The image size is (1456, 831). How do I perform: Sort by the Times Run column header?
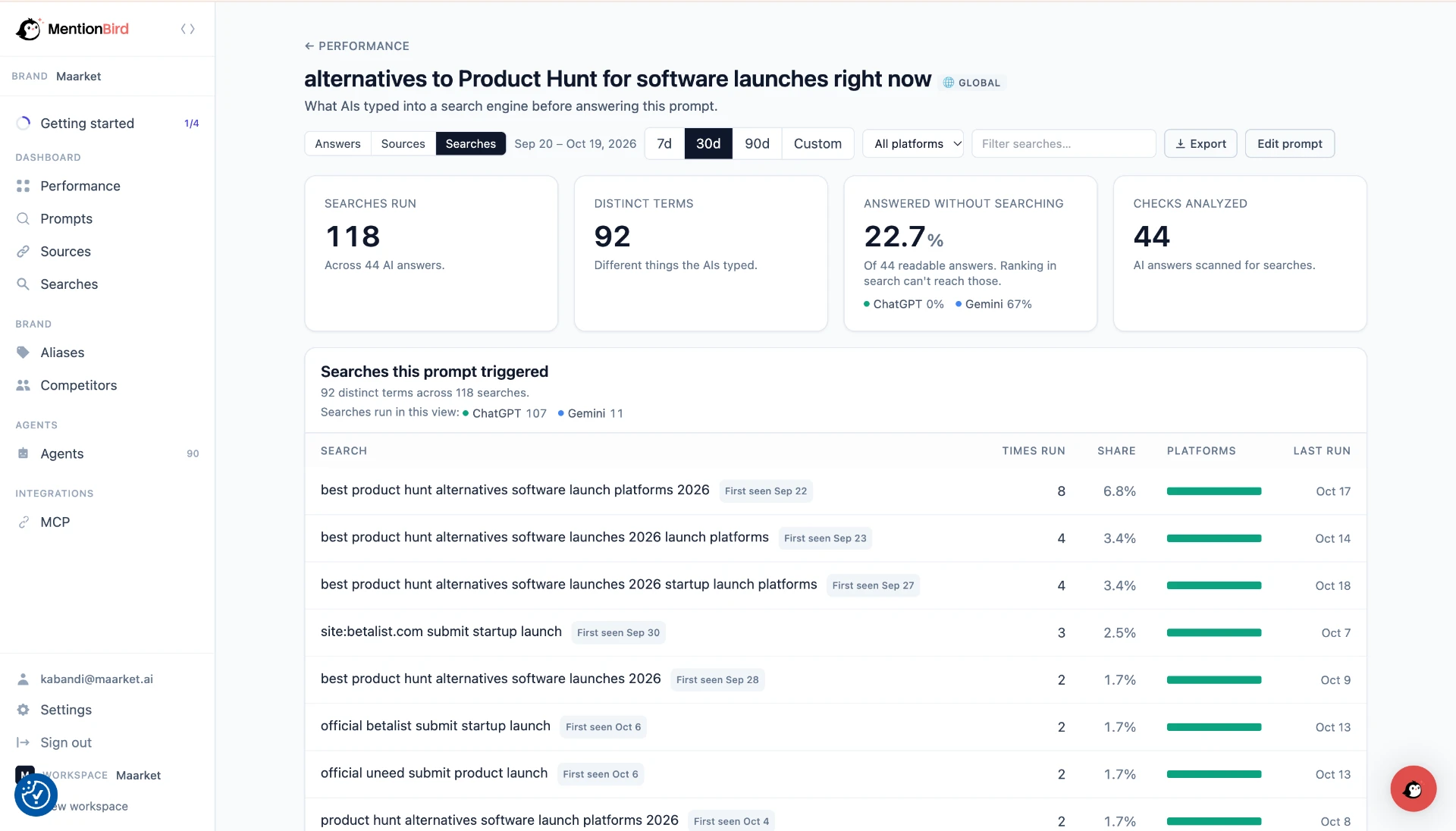tap(1033, 450)
